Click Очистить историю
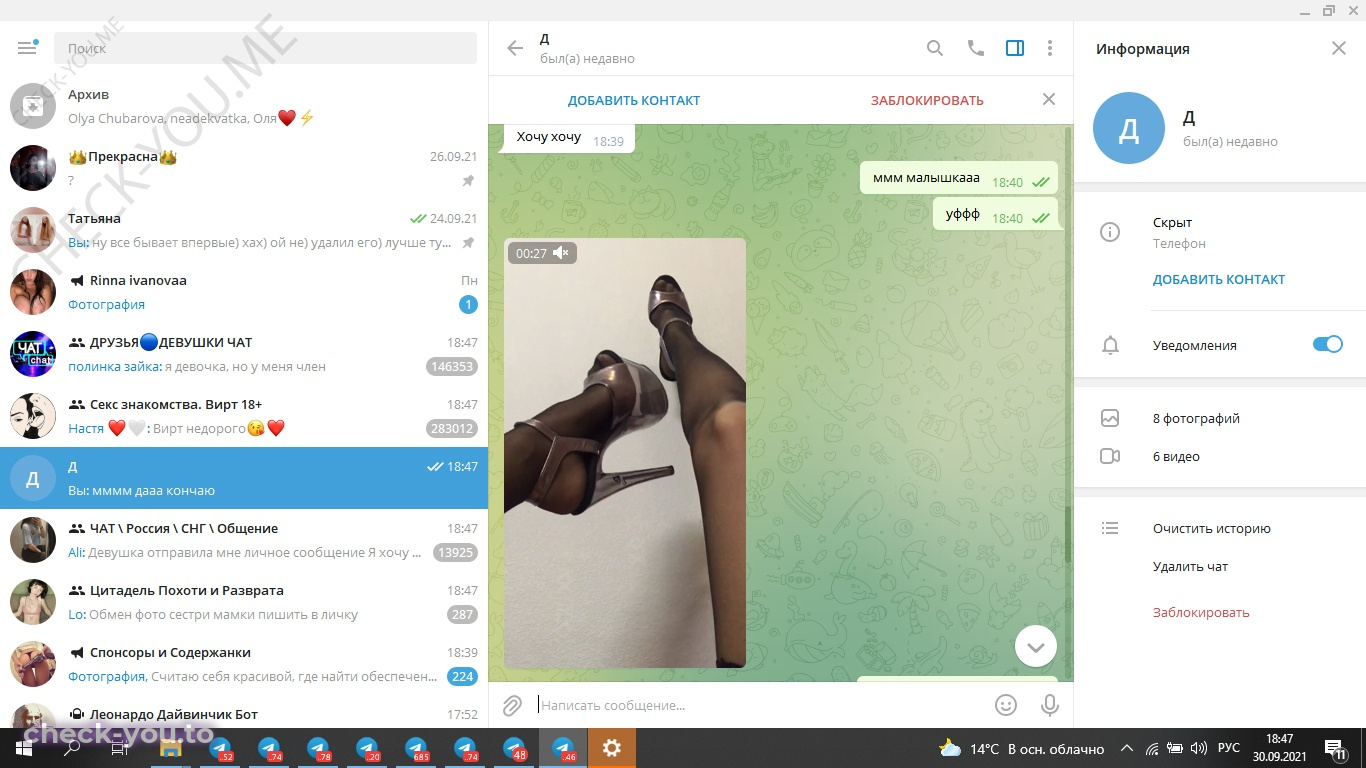1366x768 pixels. pyautogui.click(x=1211, y=528)
